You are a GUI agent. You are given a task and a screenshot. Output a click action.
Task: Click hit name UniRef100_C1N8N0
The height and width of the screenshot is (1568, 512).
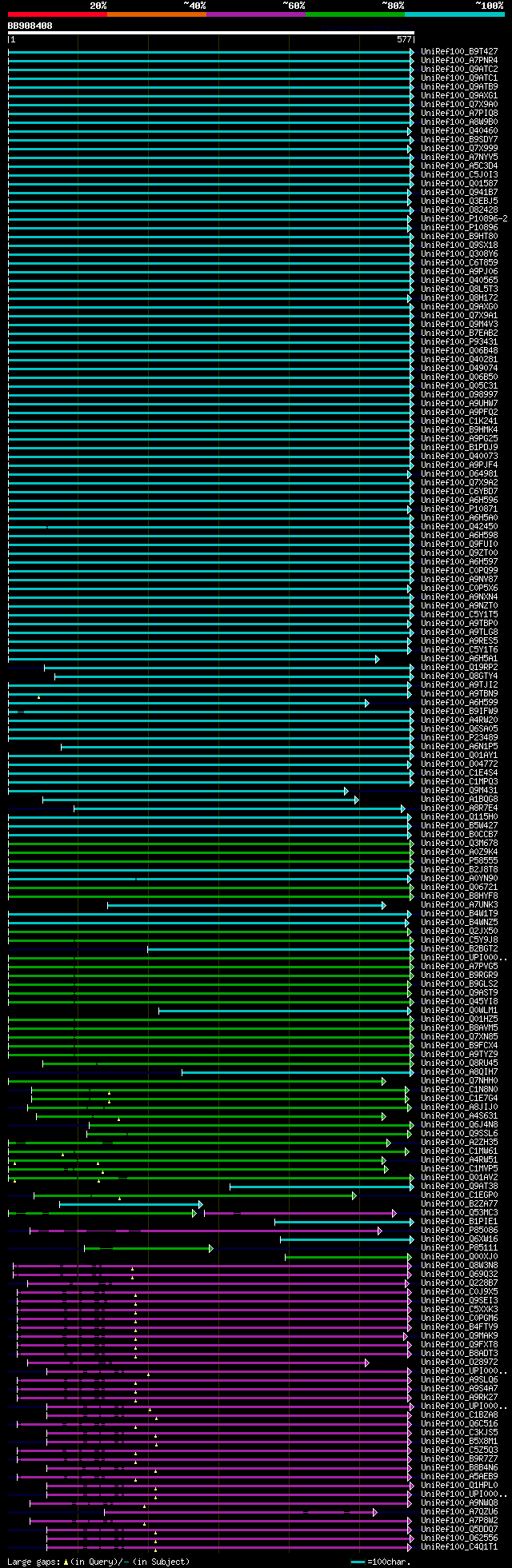click(x=459, y=1089)
